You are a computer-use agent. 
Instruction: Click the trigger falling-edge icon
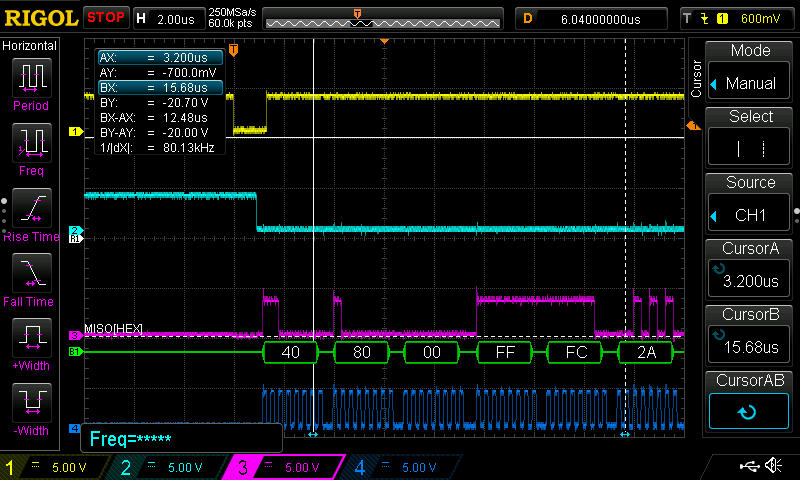[705, 19]
